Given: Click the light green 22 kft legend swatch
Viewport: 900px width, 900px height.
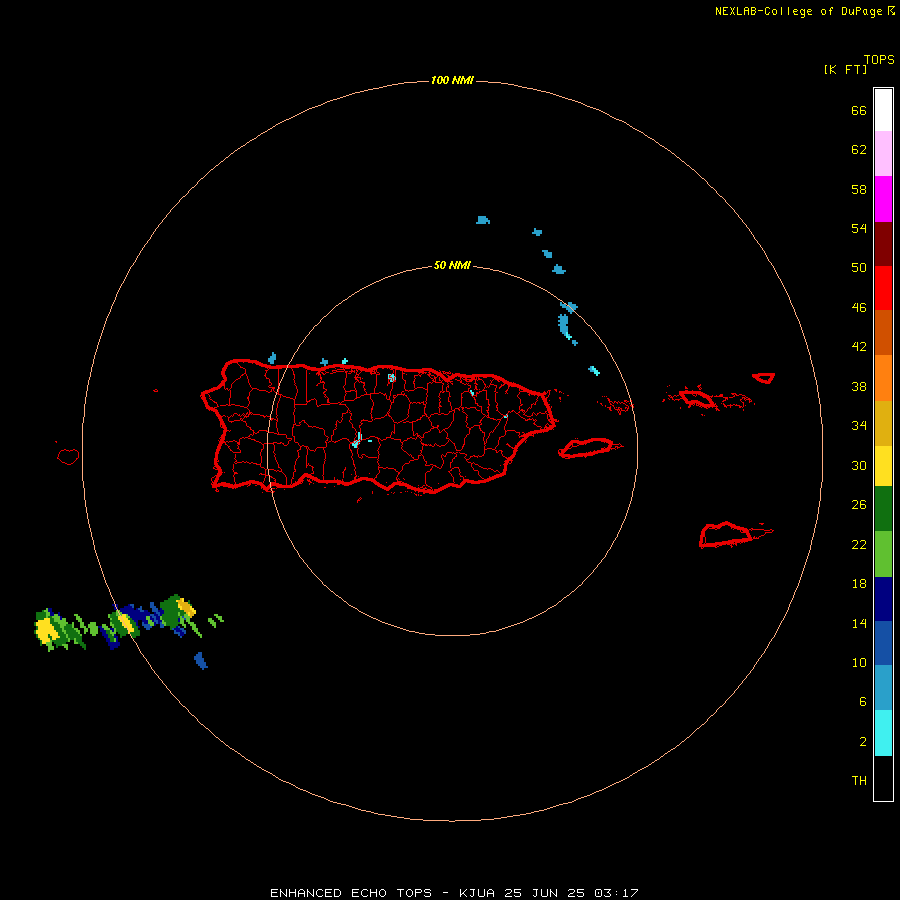Looking at the screenshot, I should click(x=883, y=553).
